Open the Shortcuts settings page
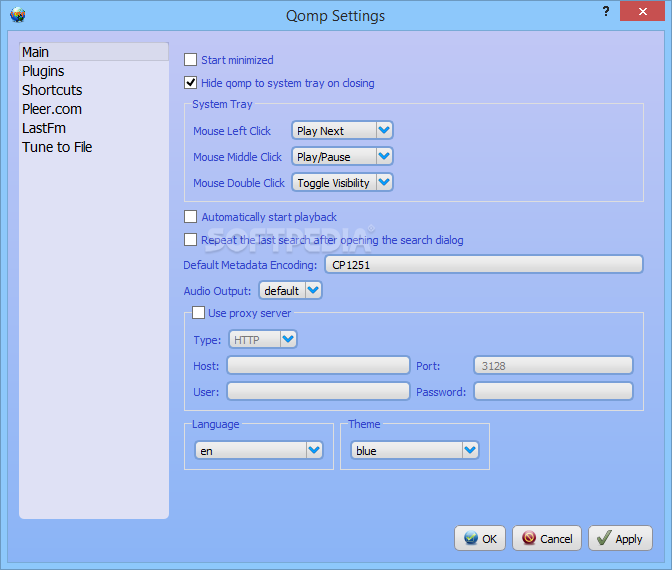Image resolution: width=672 pixels, height=570 pixels. pyautogui.click(x=94, y=90)
